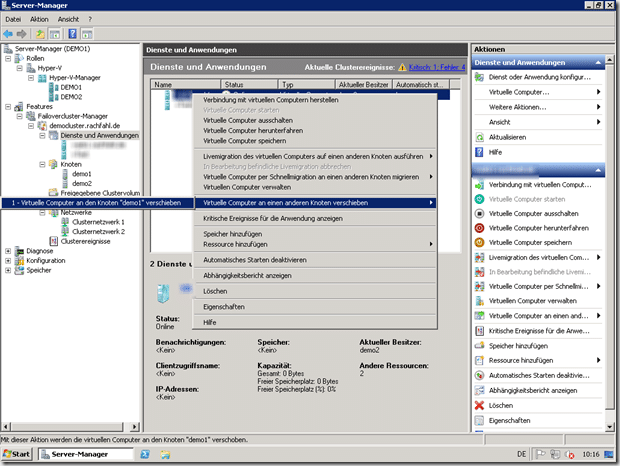
Task: Select democluster.rachfahl.de in the tree
Action: (85, 126)
